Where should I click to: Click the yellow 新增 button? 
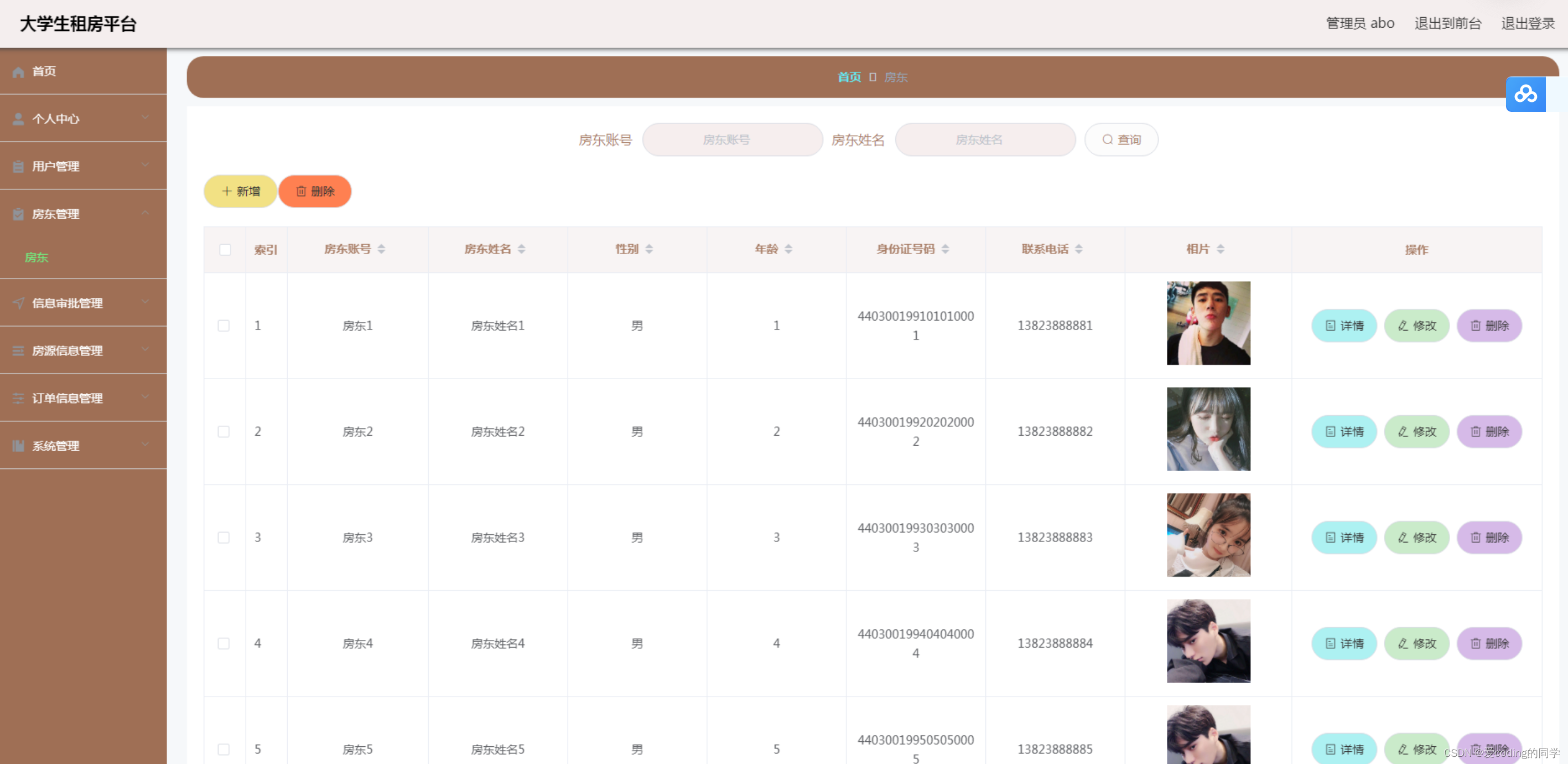coord(241,192)
